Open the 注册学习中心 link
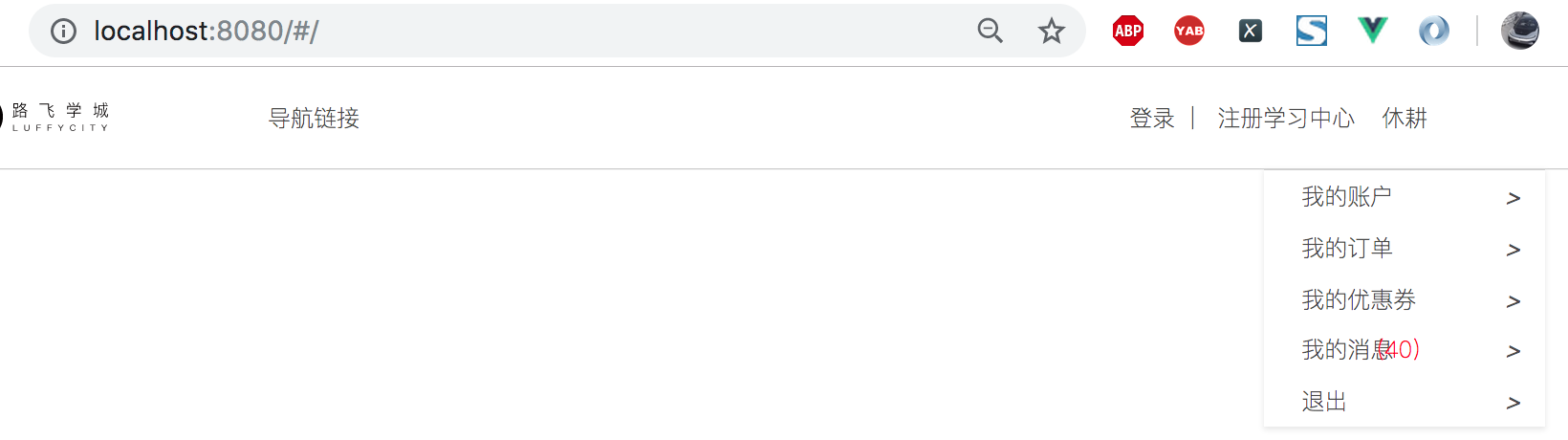The width and height of the screenshot is (1568, 440). tap(1286, 119)
